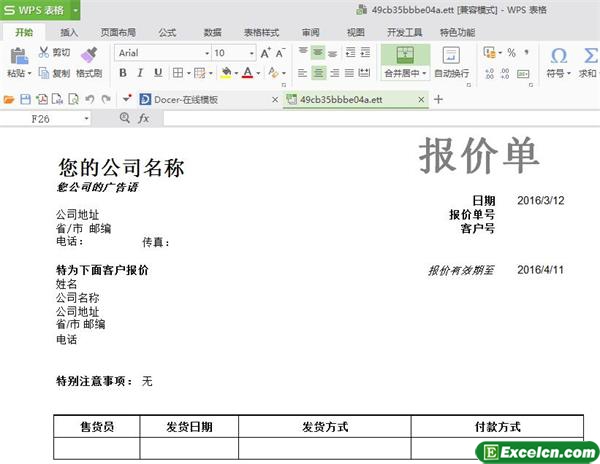Screen dimensions: 600x464
Task: Open the Name Box dropdown for F26
Action: coord(87,118)
